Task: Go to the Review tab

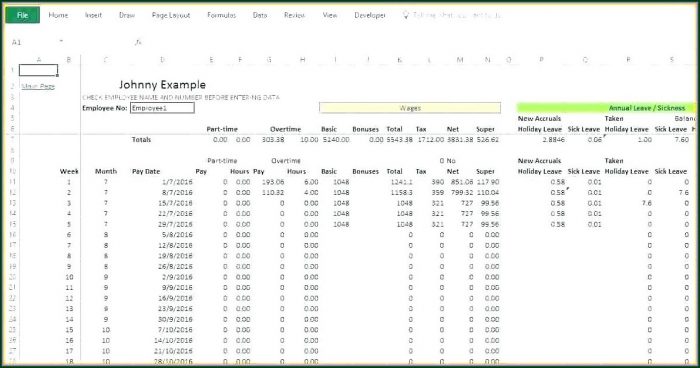Action: (x=294, y=15)
